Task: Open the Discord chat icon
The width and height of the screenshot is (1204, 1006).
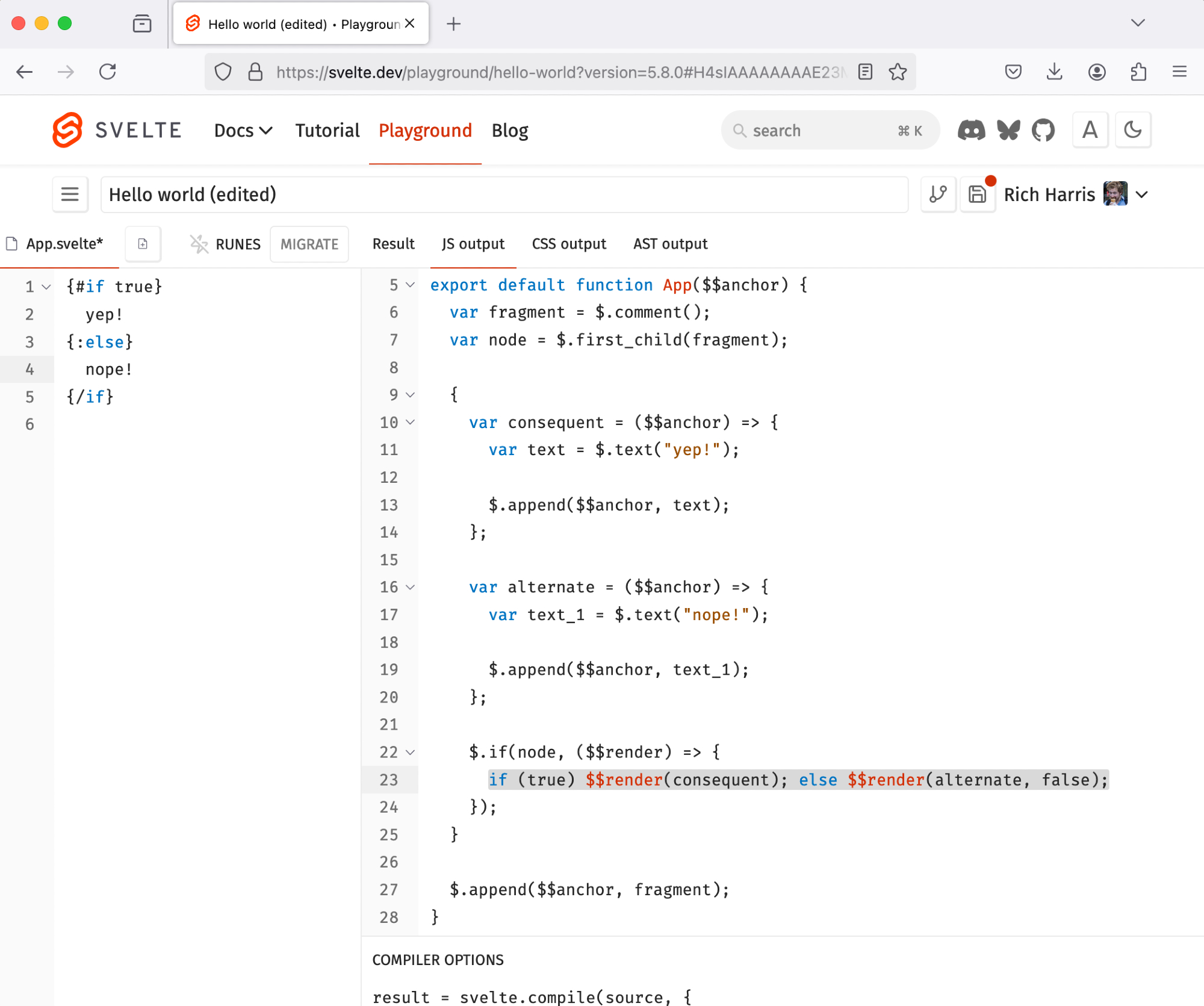Action: [971, 131]
